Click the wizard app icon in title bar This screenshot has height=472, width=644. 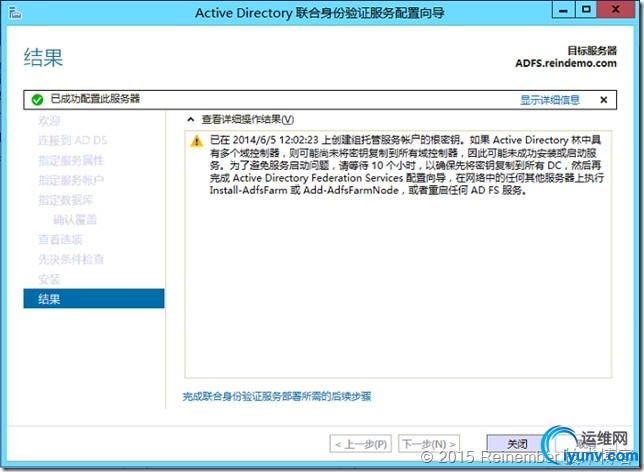(x=14, y=13)
